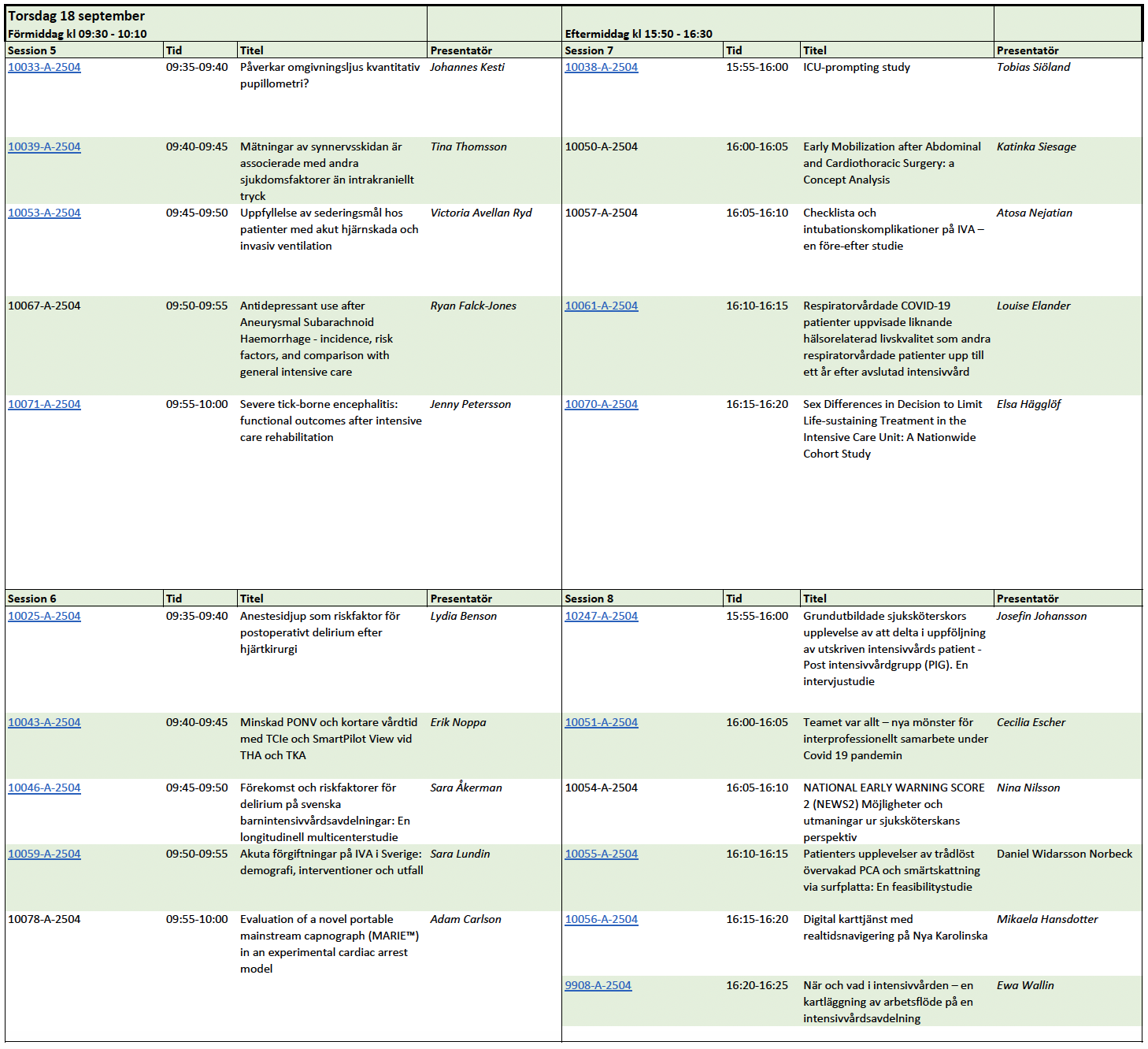Select the 'ICU-prompting study' title cell
Viewport: 1148px width, 1049px height.
pos(857,67)
